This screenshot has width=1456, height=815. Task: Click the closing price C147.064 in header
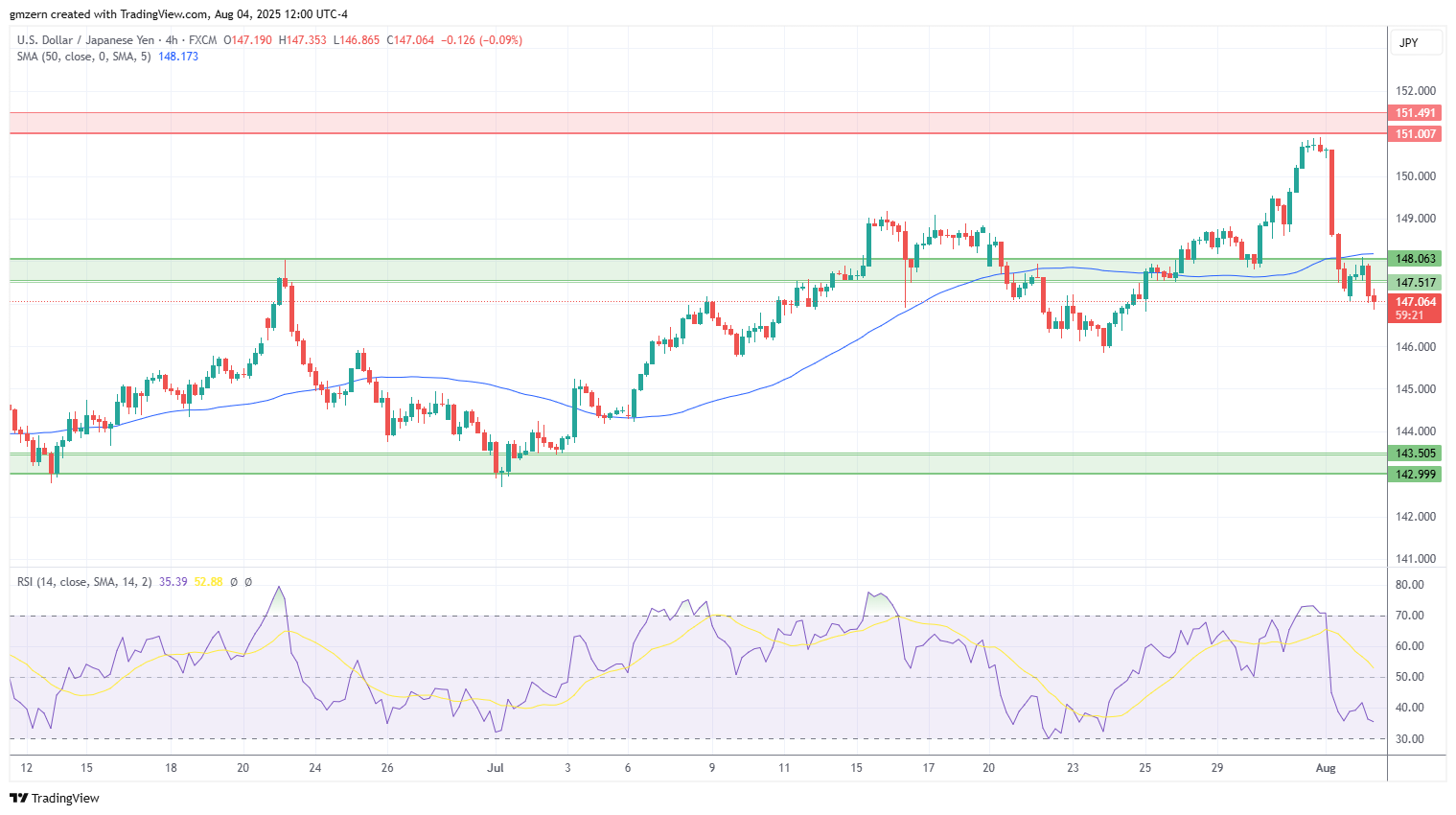coord(410,40)
